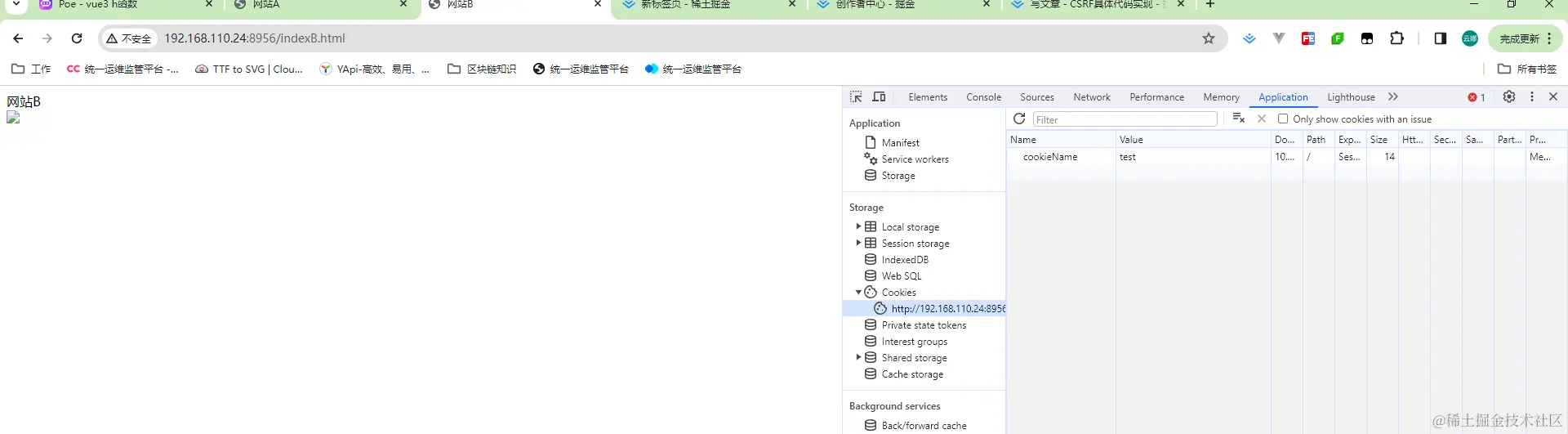
Task: Expand the Local storage tree
Action: (858, 226)
